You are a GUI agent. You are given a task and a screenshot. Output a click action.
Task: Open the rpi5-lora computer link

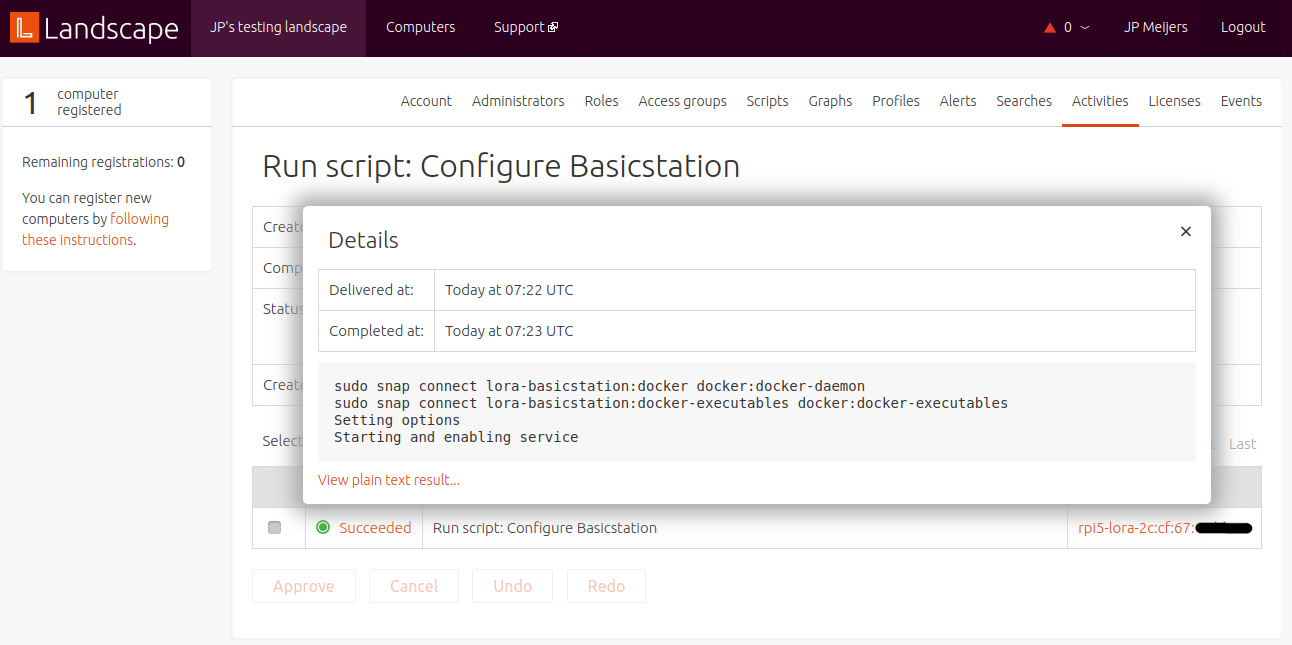pos(1135,528)
